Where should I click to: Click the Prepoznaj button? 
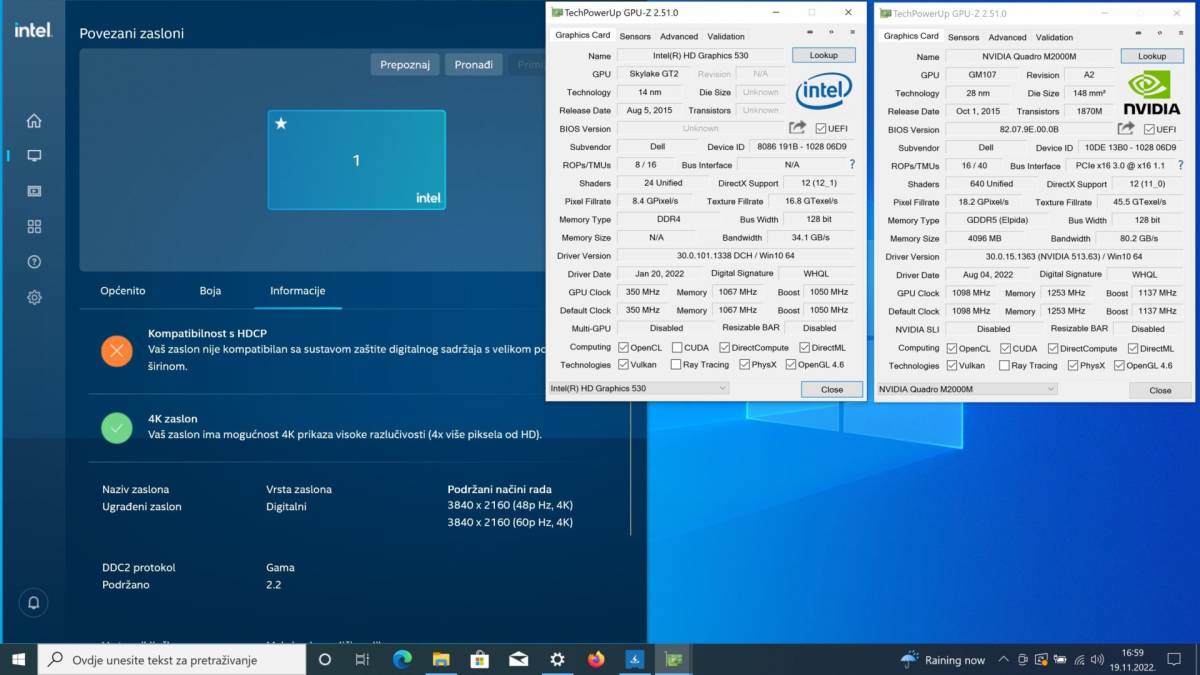point(405,65)
